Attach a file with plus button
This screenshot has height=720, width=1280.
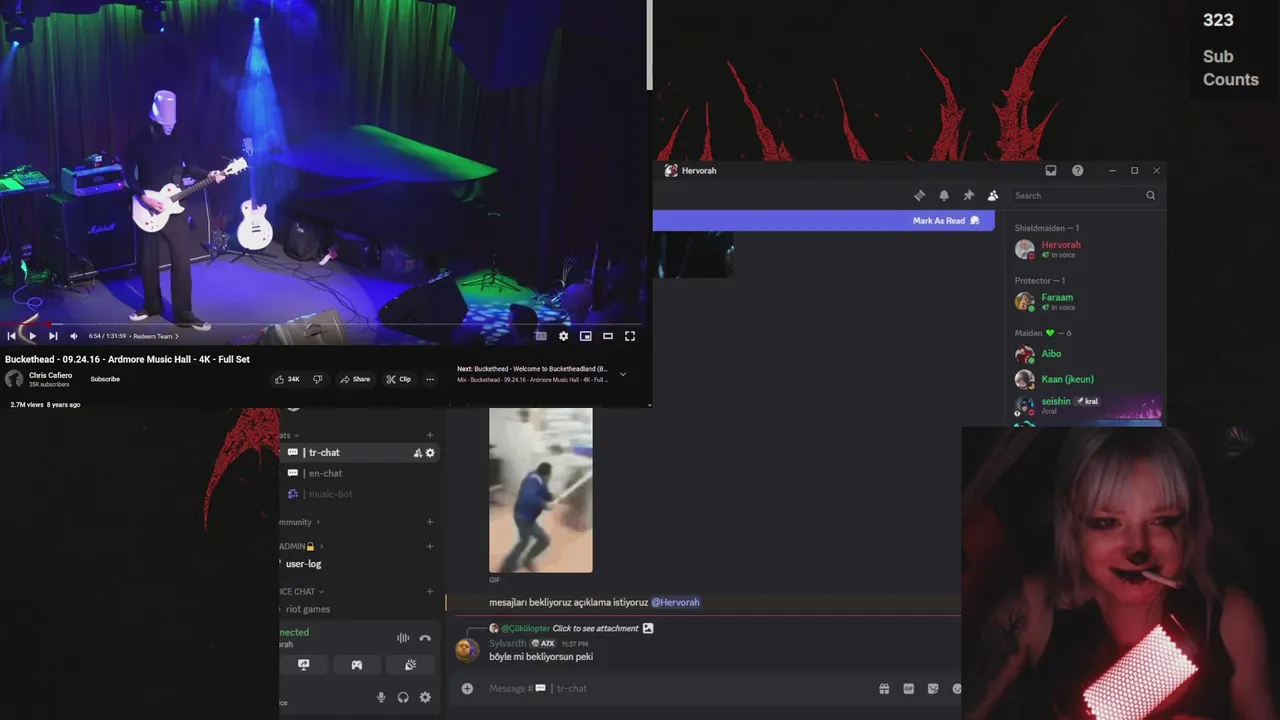click(467, 688)
